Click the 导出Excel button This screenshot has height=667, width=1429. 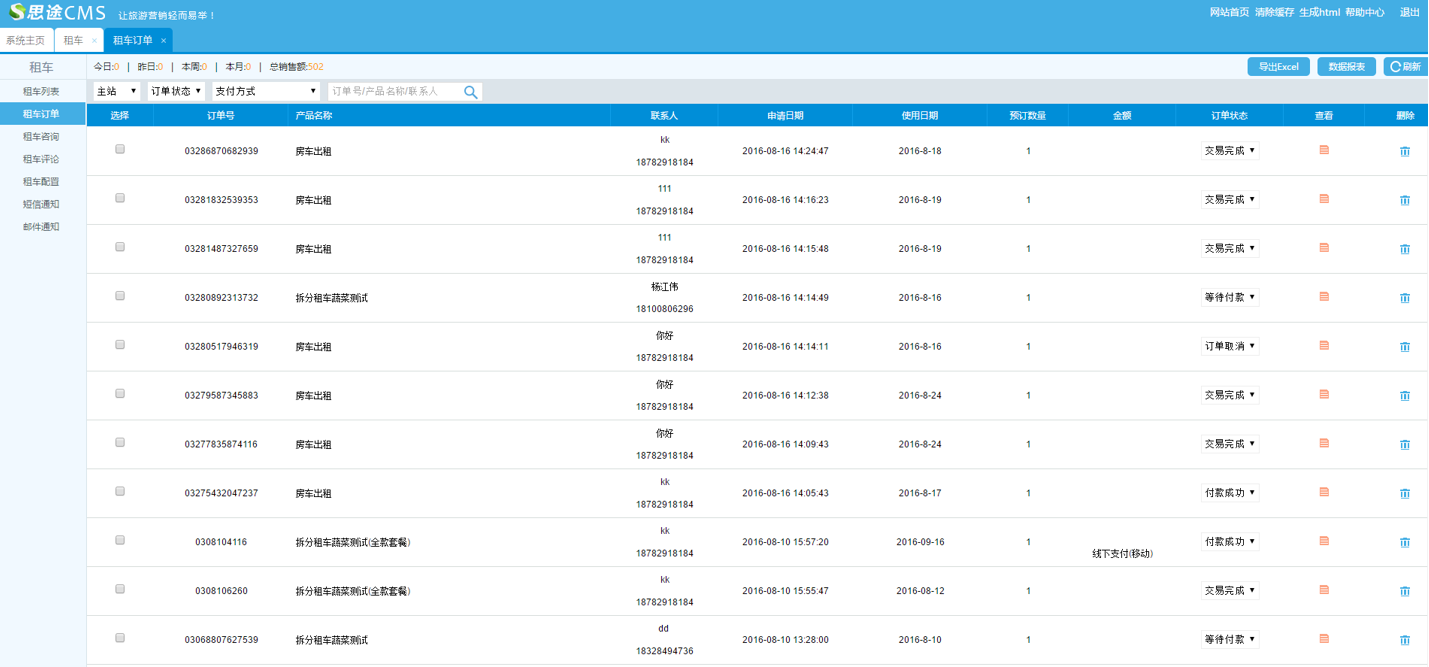click(x=1278, y=67)
